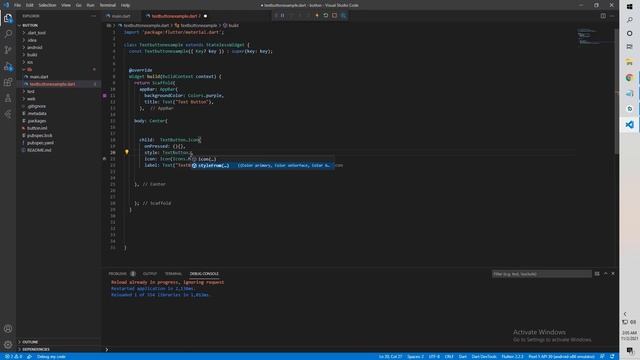
Task: Open the Run menu
Action: click(91, 5)
